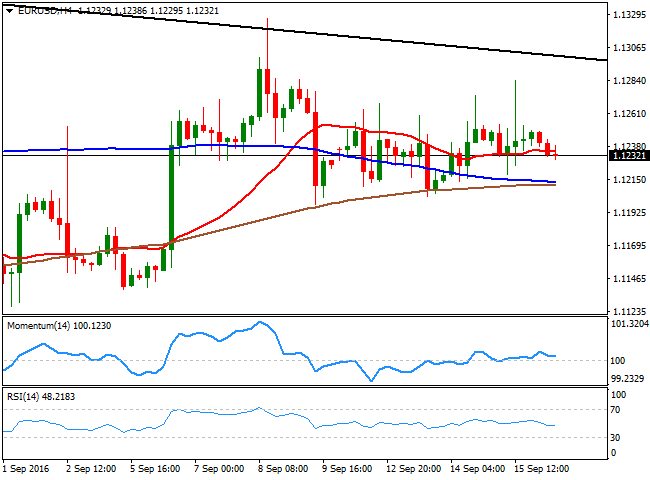Viewport: 650px width, 480px height.
Task: Select the 1.13065 price axis value
Action: 629,48
